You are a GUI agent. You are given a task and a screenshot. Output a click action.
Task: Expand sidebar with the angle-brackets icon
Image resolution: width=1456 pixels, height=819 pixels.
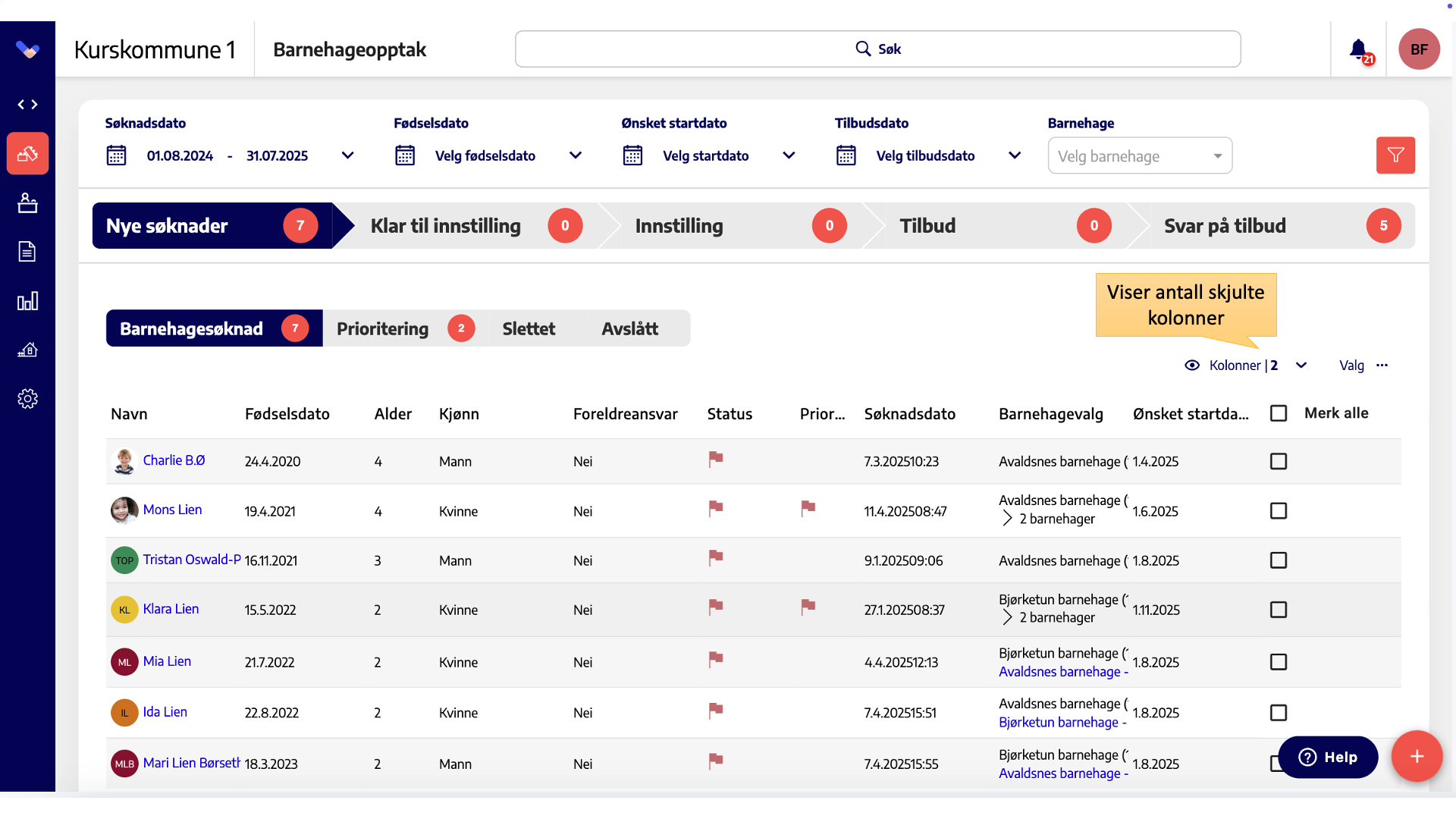pos(27,105)
